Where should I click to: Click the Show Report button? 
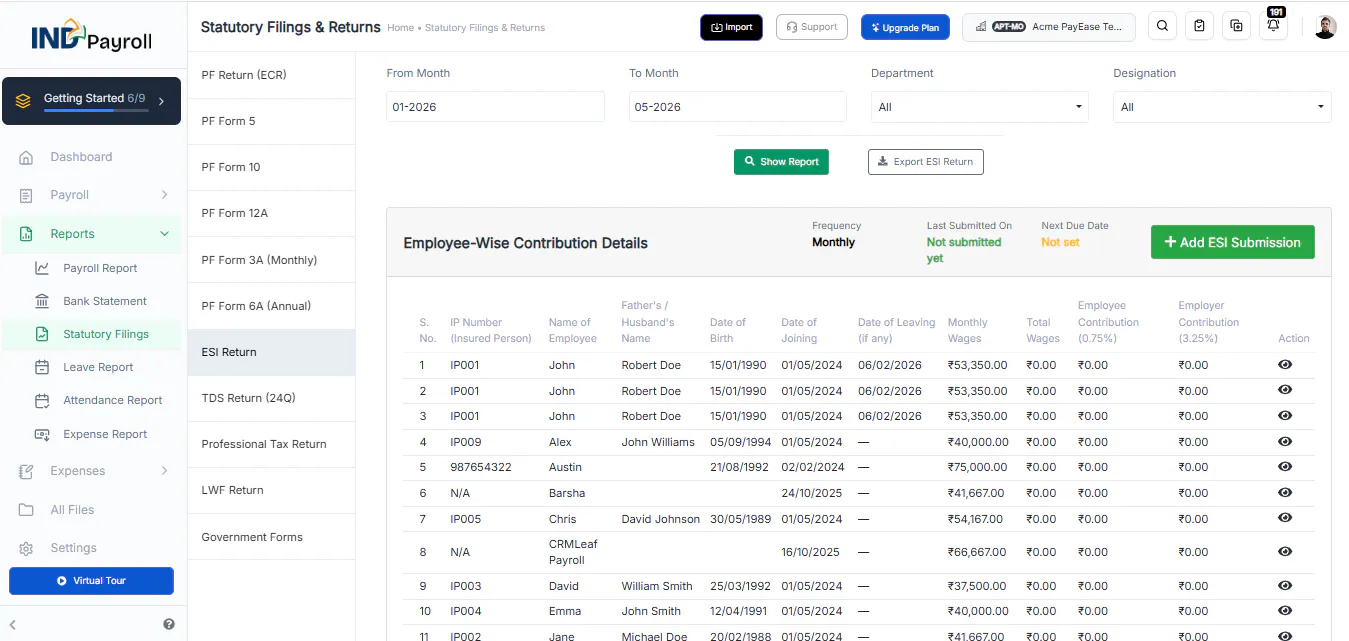click(781, 162)
